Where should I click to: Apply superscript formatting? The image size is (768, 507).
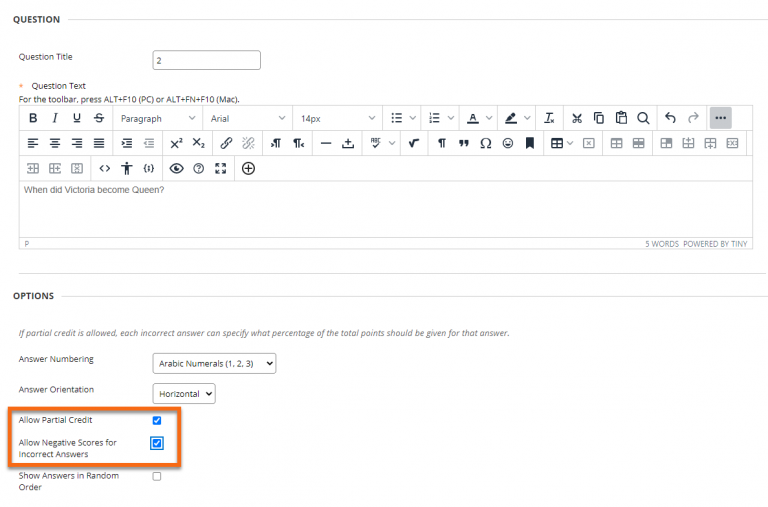pyautogui.click(x=176, y=144)
